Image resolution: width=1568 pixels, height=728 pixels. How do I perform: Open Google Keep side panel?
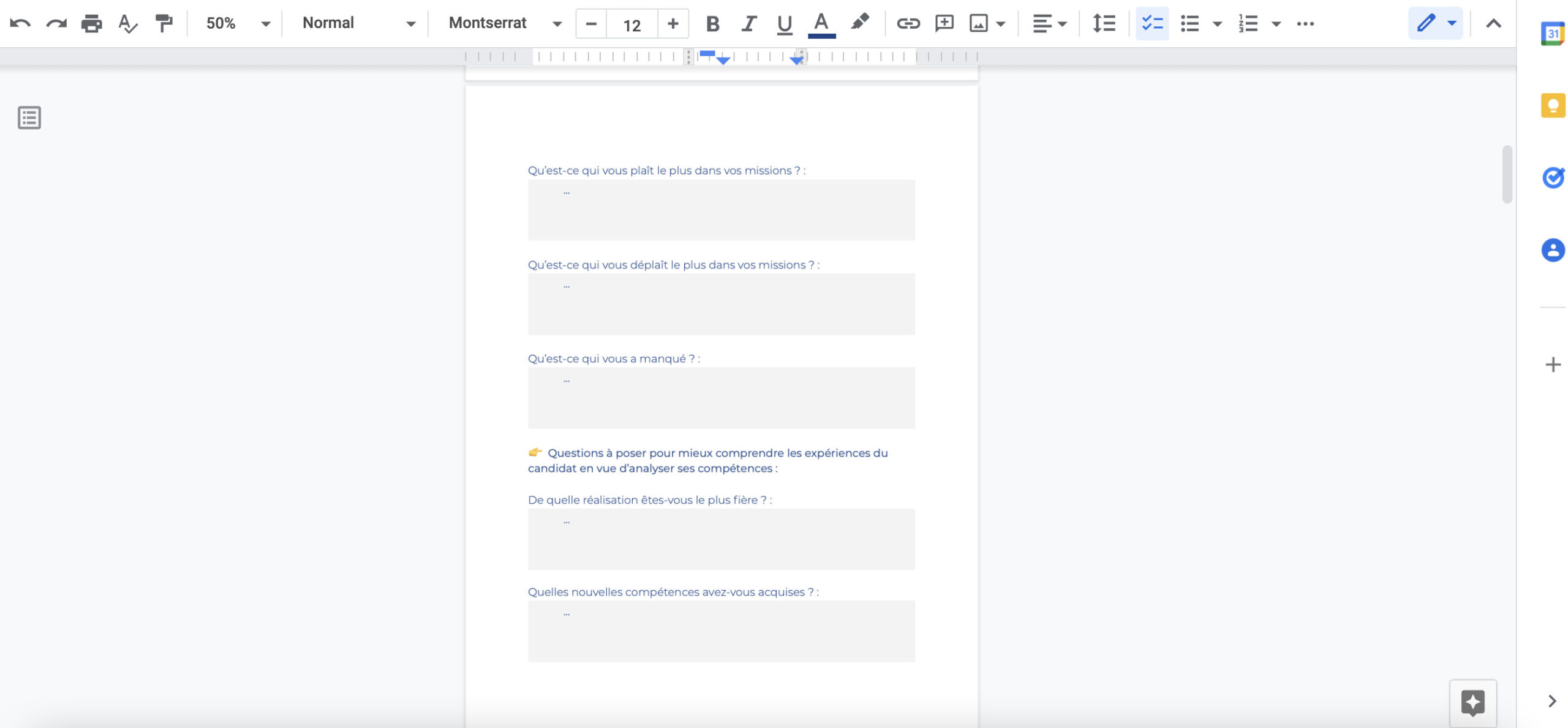pos(1553,105)
